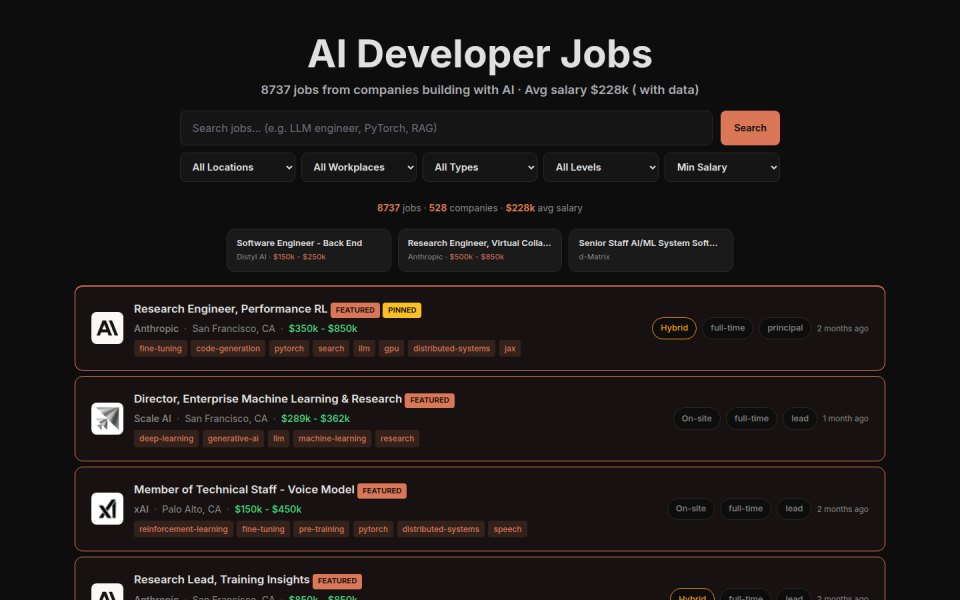This screenshot has width=960, height=600.
Task: Select the llm tag on Anthropic job
Action: pos(364,348)
